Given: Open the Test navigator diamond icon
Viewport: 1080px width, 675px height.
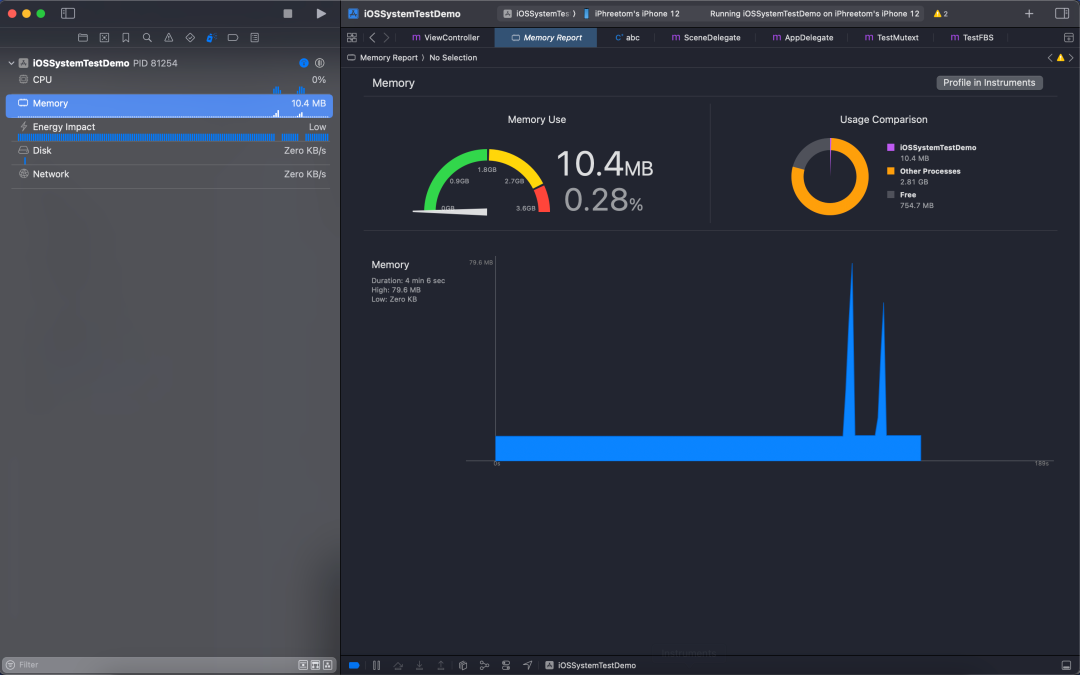Looking at the screenshot, I should (x=190, y=38).
